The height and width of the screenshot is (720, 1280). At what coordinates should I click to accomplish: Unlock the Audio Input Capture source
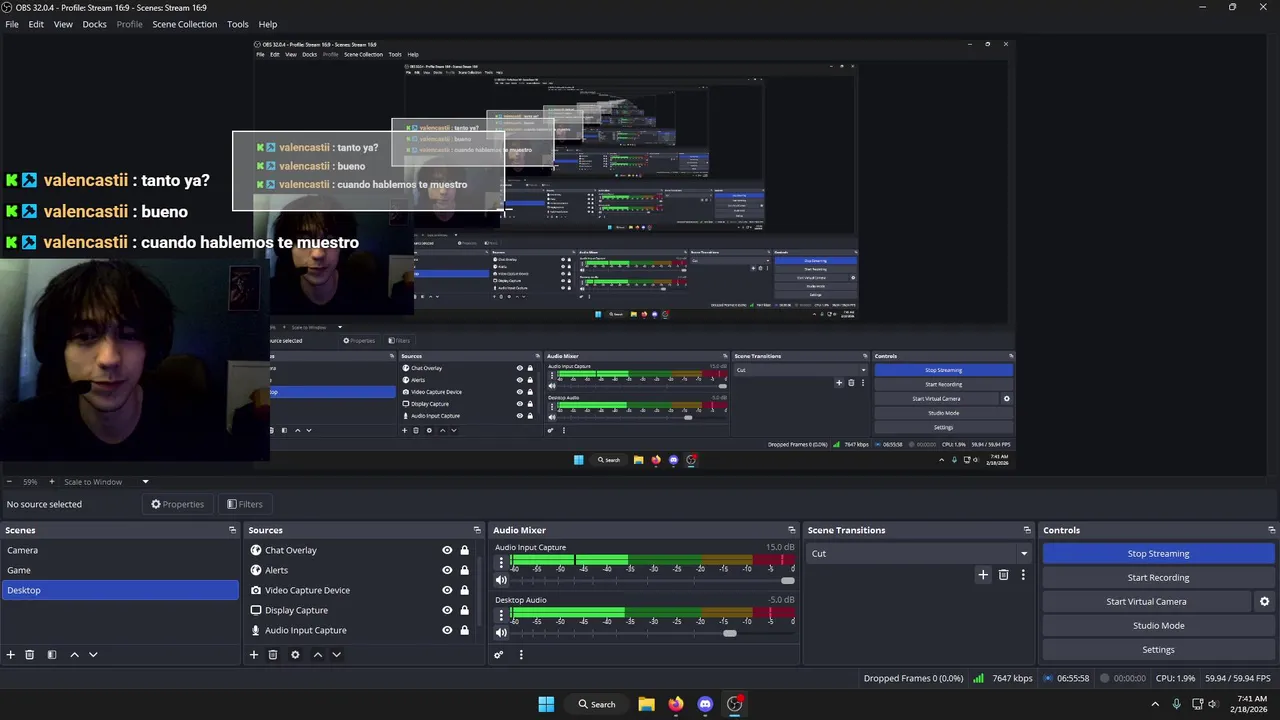click(x=464, y=630)
